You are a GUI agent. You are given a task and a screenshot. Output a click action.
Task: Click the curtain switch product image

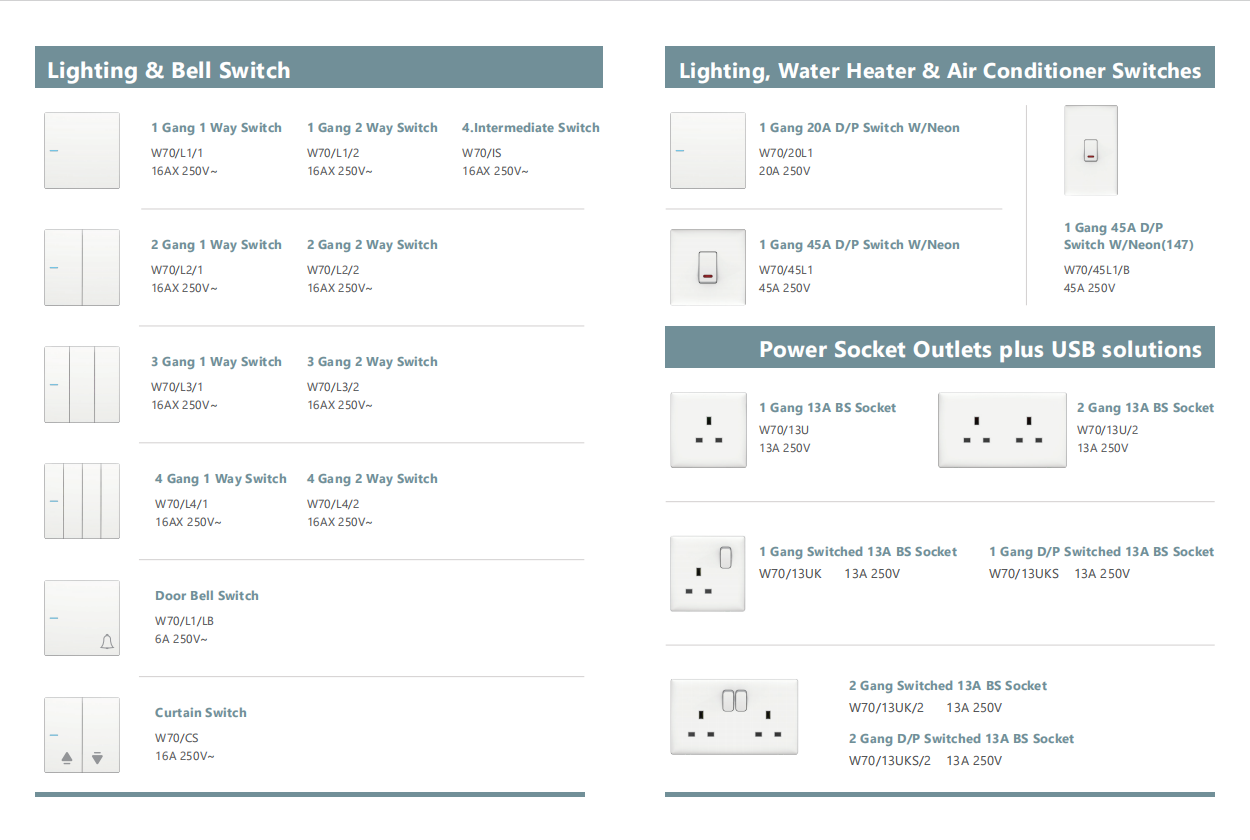point(82,735)
